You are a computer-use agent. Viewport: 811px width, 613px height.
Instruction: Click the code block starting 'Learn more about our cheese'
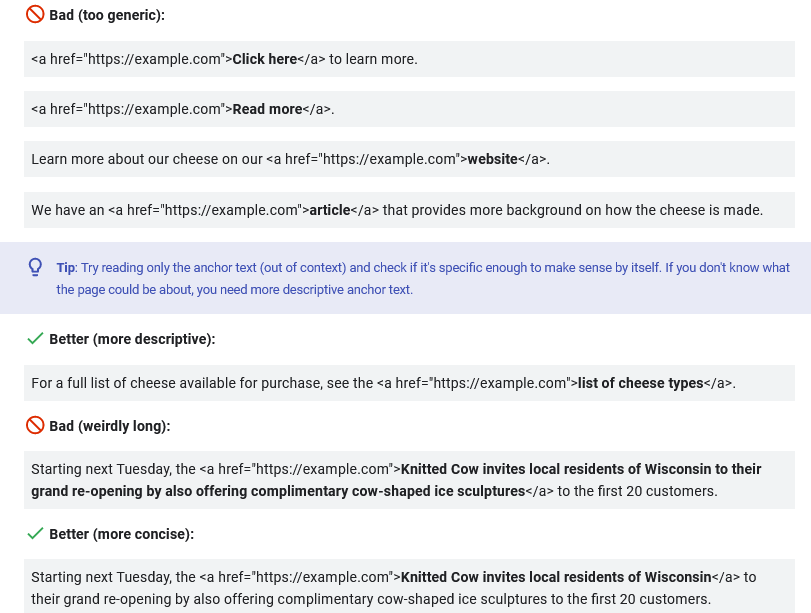[x=409, y=159]
